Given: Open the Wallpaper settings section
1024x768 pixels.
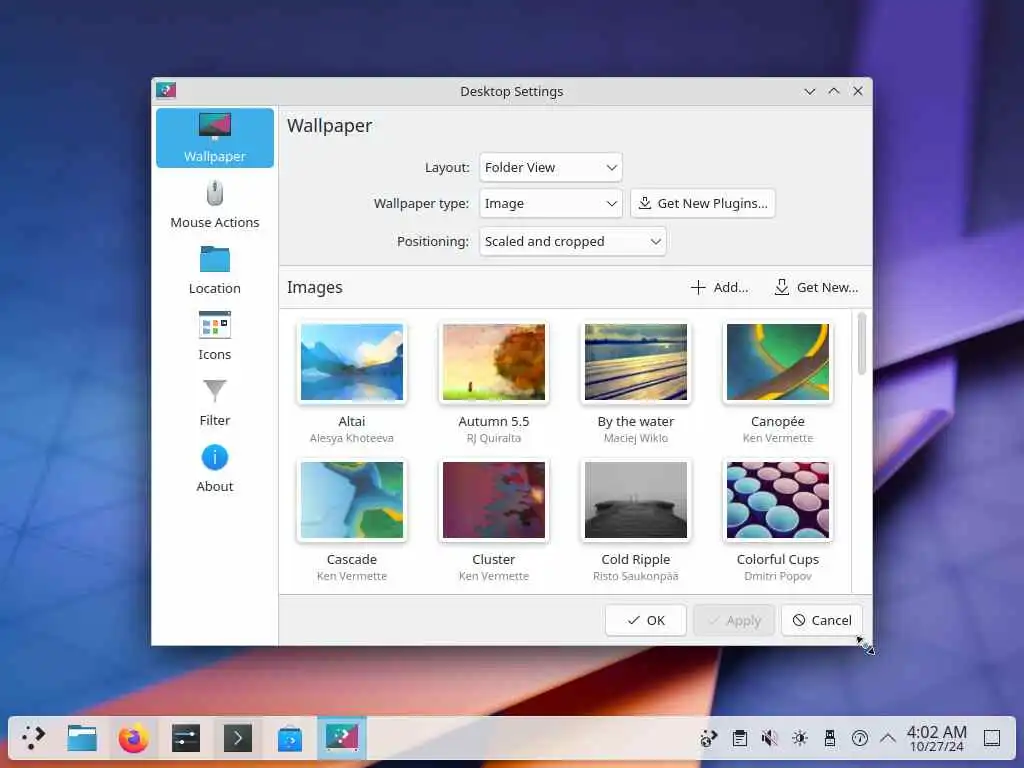Looking at the screenshot, I should tap(214, 138).
